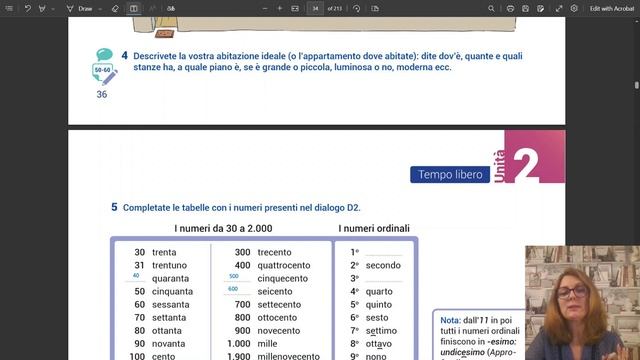Viewport: 640px width, 360px height.
Task: Save the PDF document
Action: point(525,8)
